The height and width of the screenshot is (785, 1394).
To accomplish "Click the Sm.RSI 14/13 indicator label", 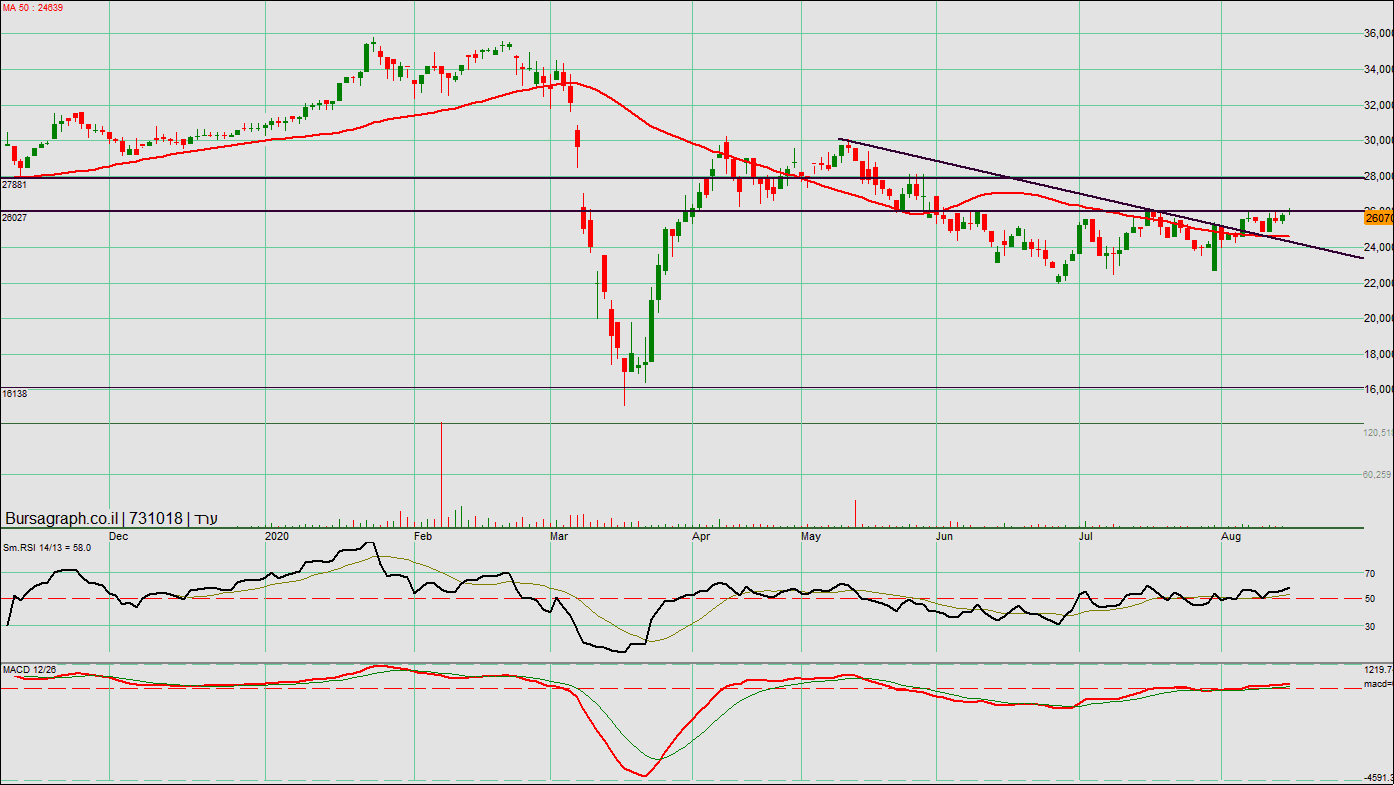I will tap(46, 547).
